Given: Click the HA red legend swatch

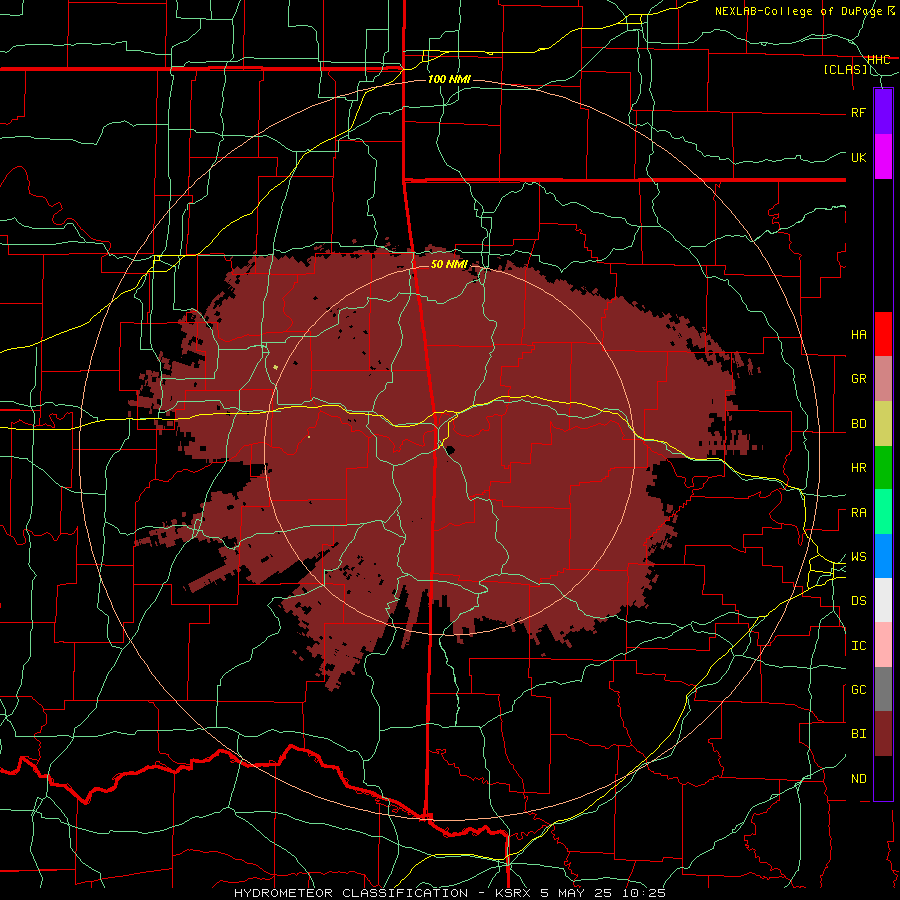Looking at the screenshot, I should [x=883, y=334].
